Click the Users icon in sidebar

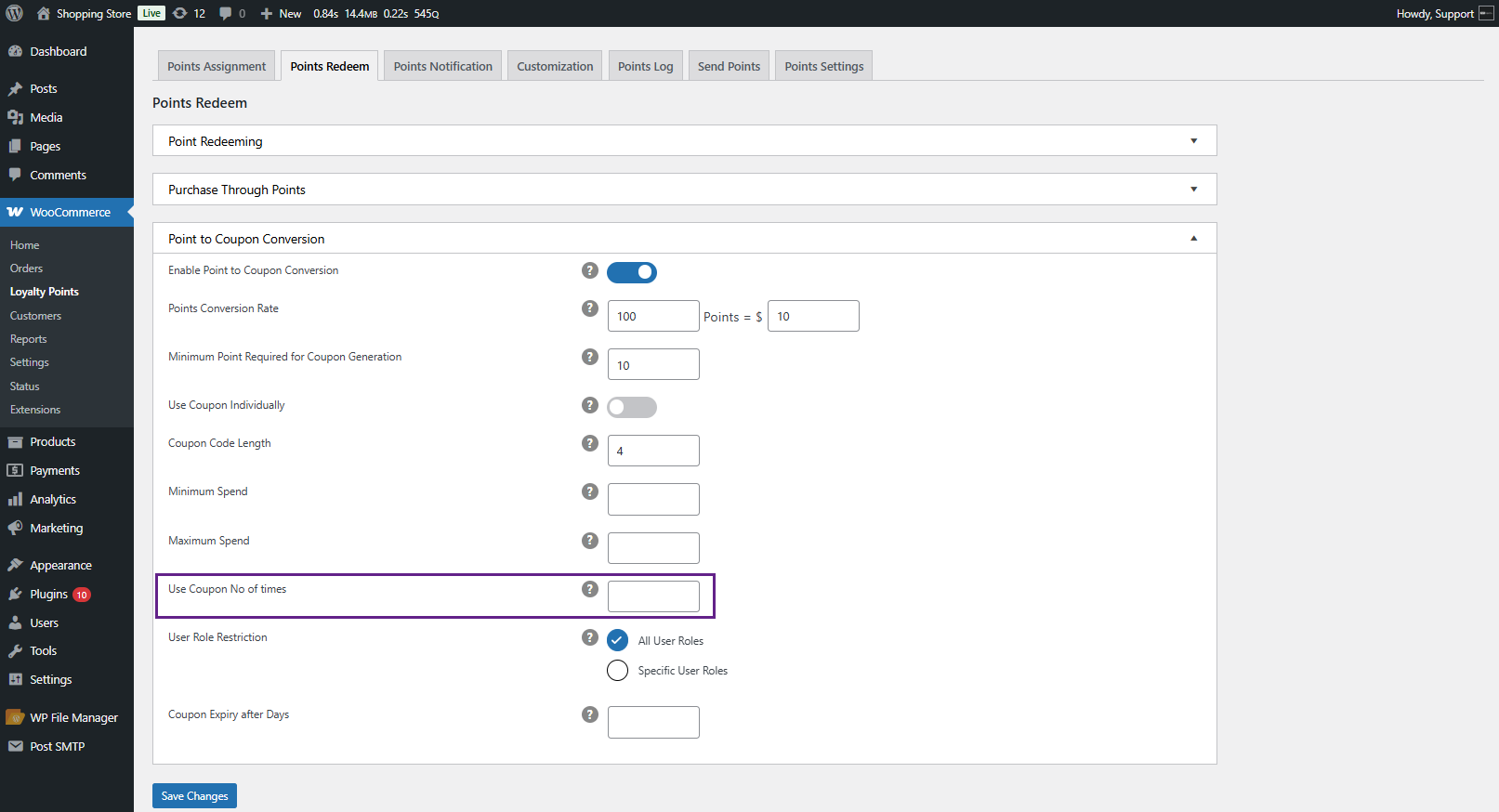pyautogui.click(x=15, y=622)
